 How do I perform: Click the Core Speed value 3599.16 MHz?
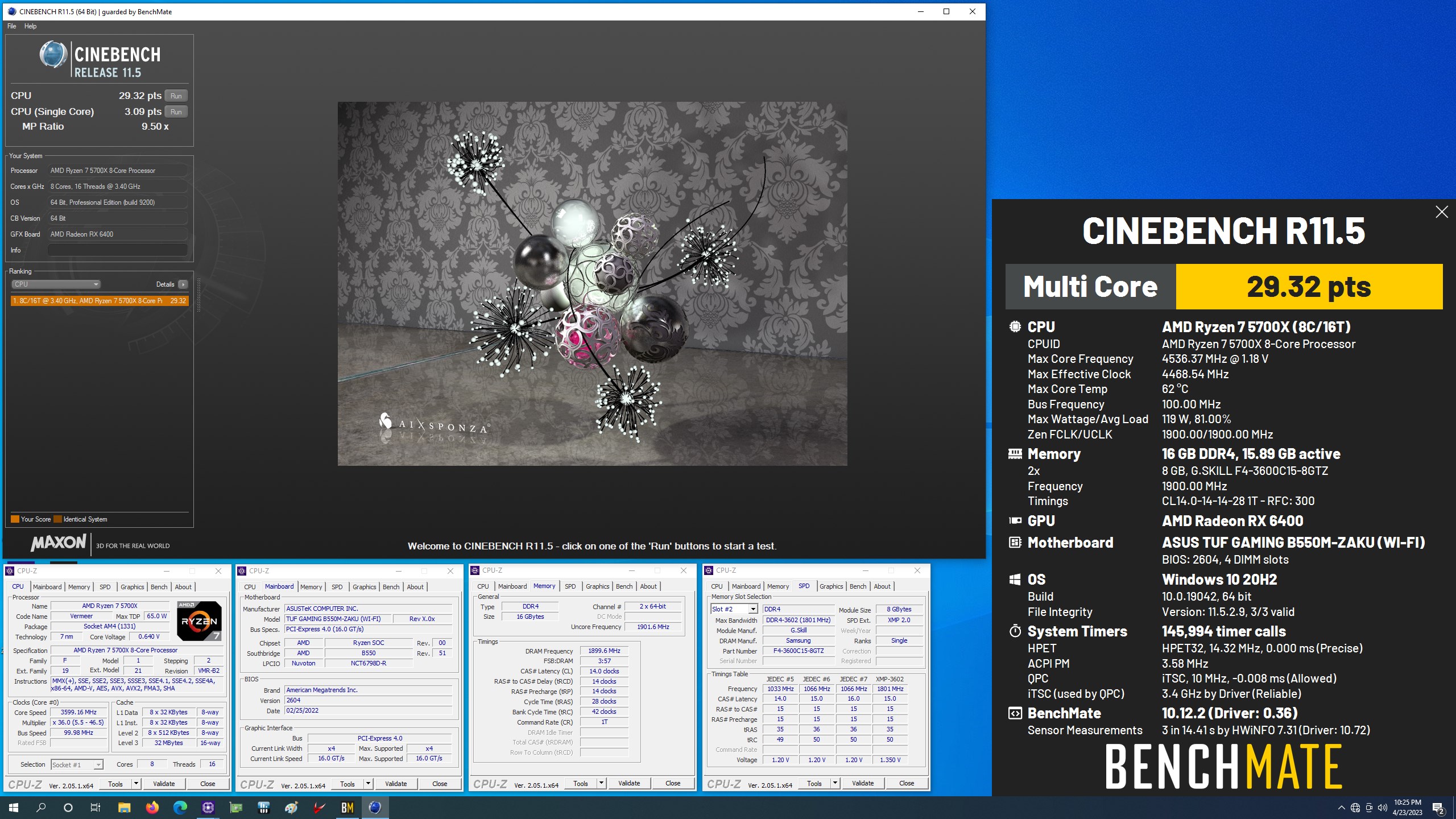click(x=79, y=713)
